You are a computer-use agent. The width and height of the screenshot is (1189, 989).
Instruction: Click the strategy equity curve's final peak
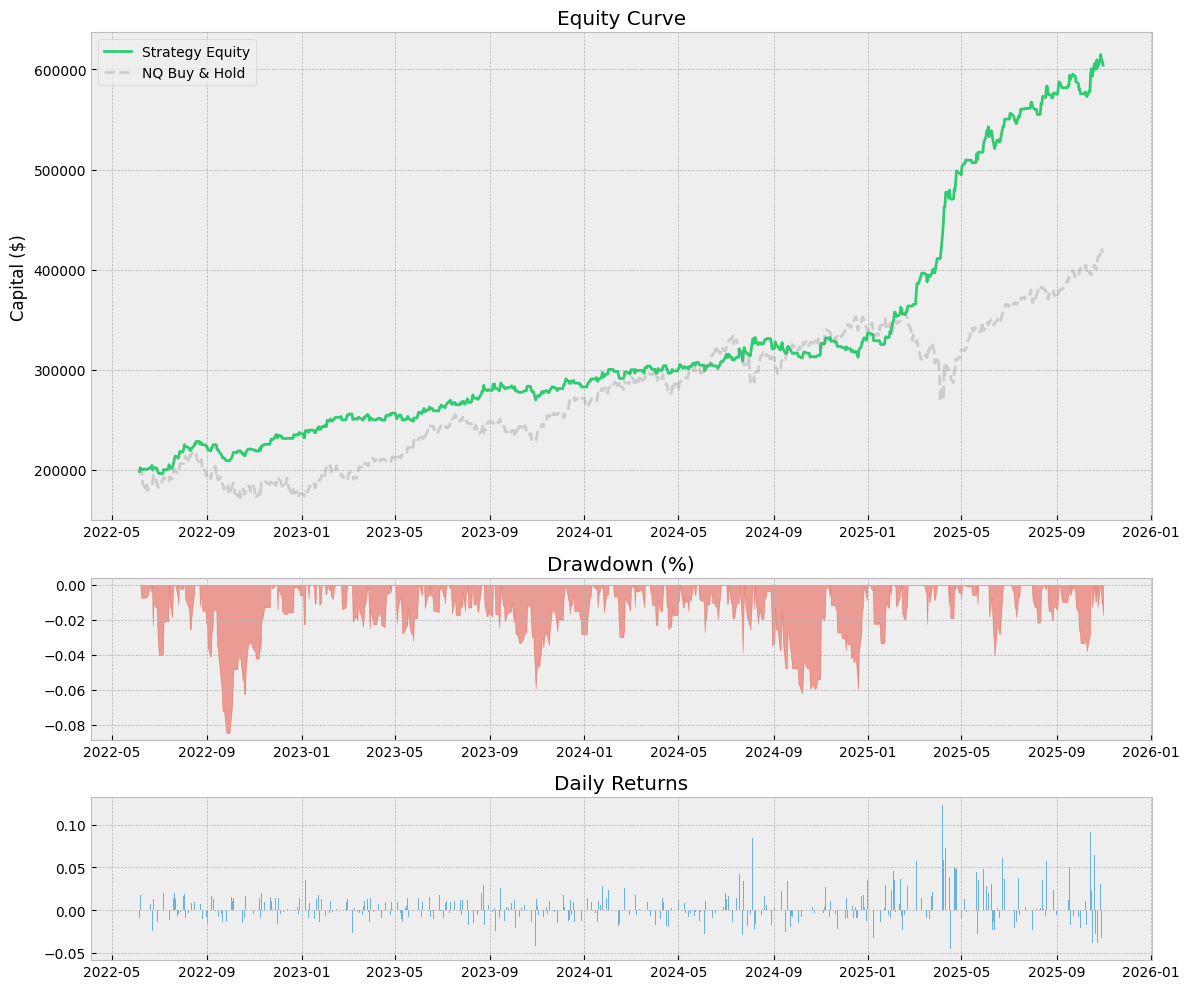point(1101,55)
